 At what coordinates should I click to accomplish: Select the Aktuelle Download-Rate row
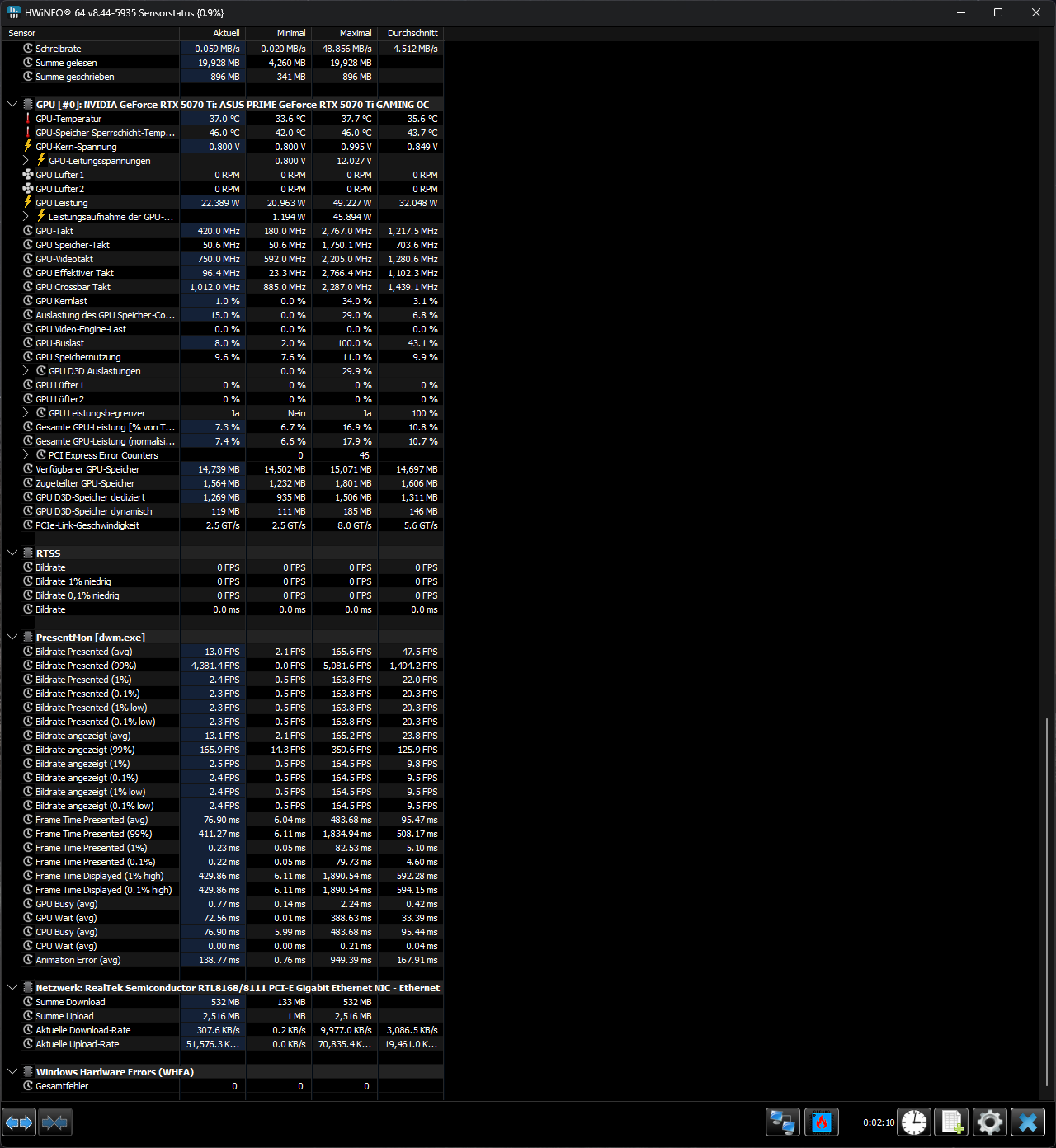222,1030
